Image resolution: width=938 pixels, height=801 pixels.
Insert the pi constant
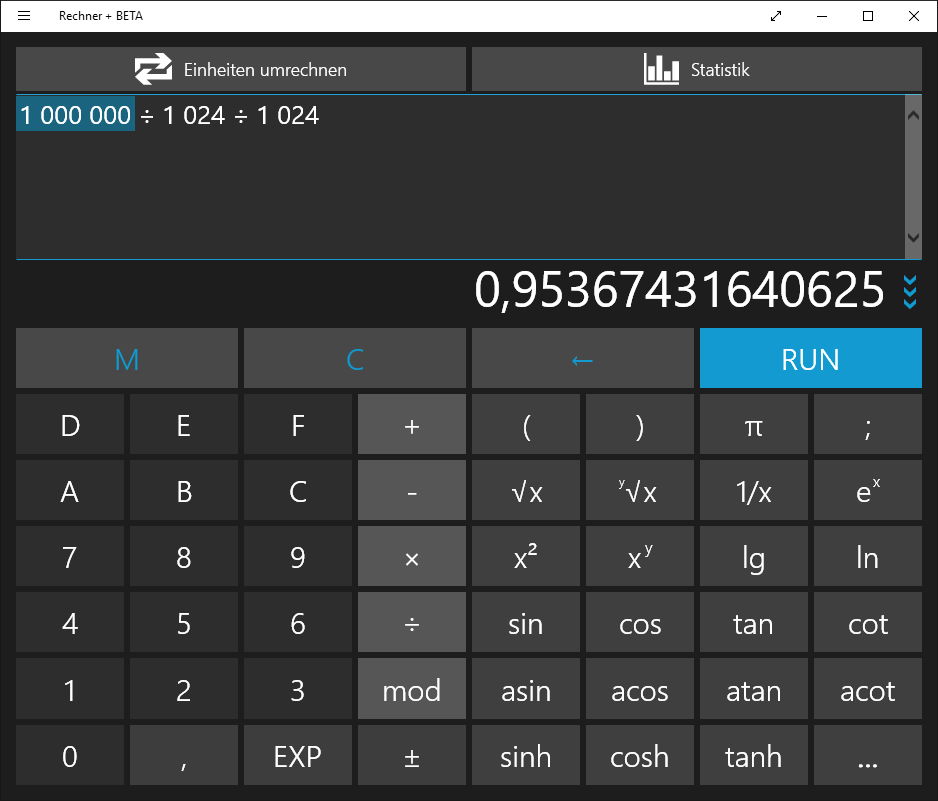tap(753, 425)
